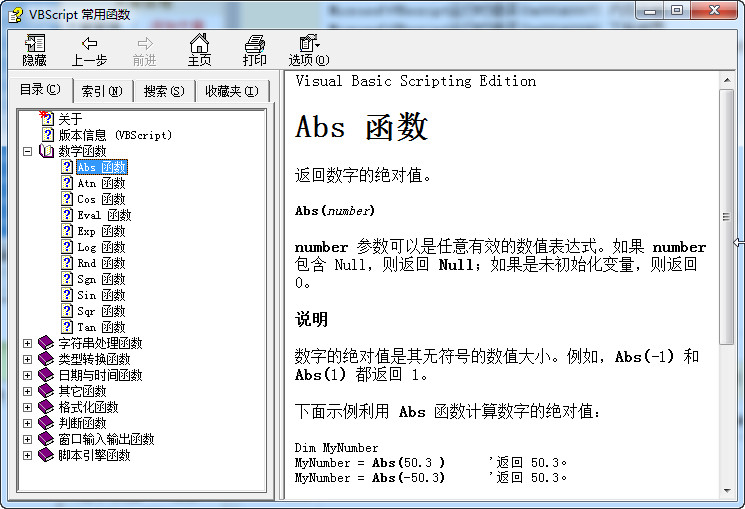Click the question icon beside Rnd 函数
This screenshot has height=509, width=745.
tap(67, 263)
